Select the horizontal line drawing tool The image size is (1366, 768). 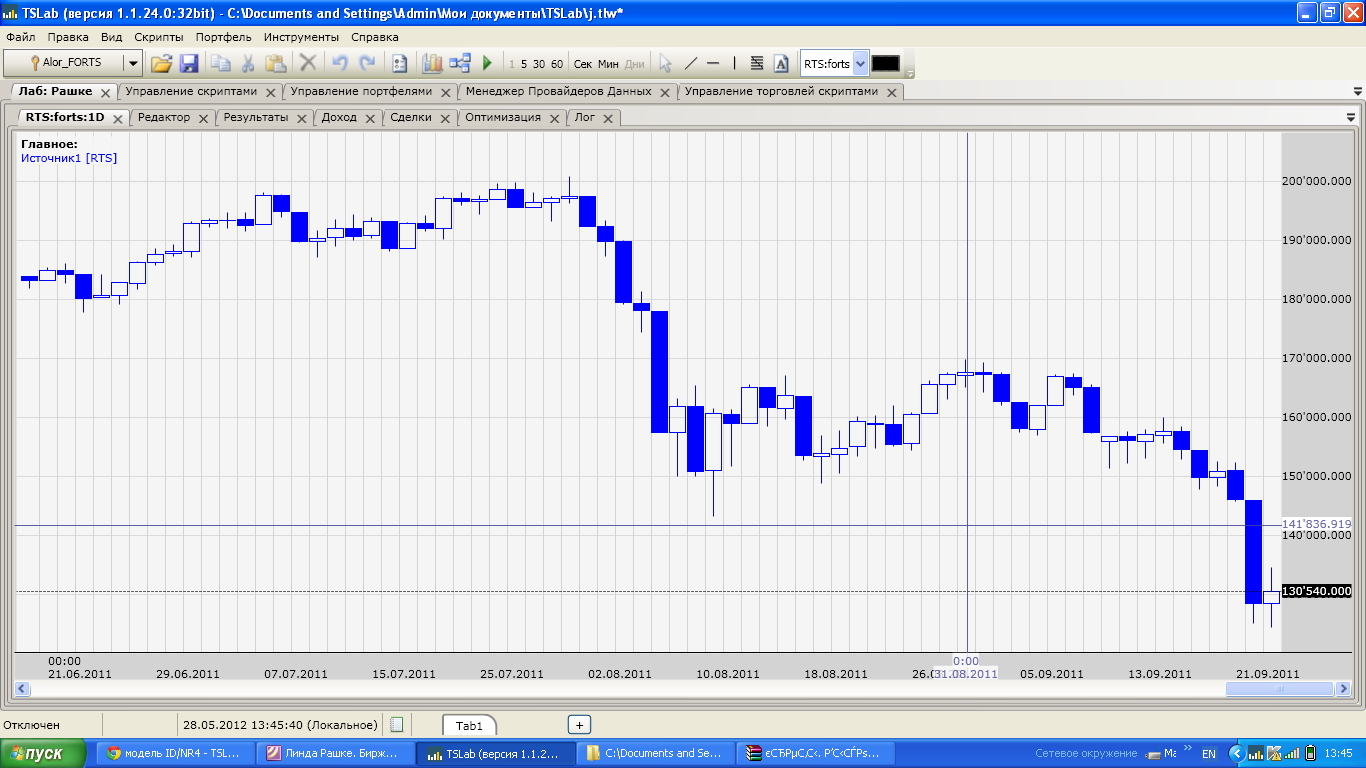[713, 63]
